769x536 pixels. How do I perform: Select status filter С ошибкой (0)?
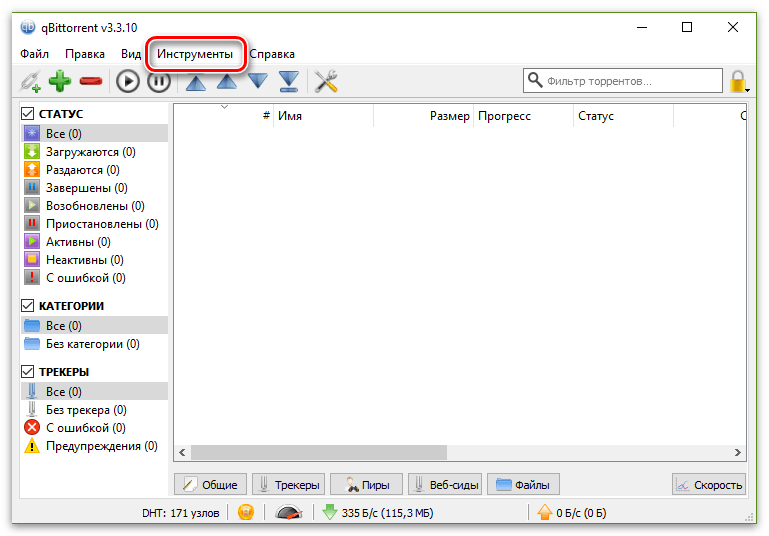(95, 278)
